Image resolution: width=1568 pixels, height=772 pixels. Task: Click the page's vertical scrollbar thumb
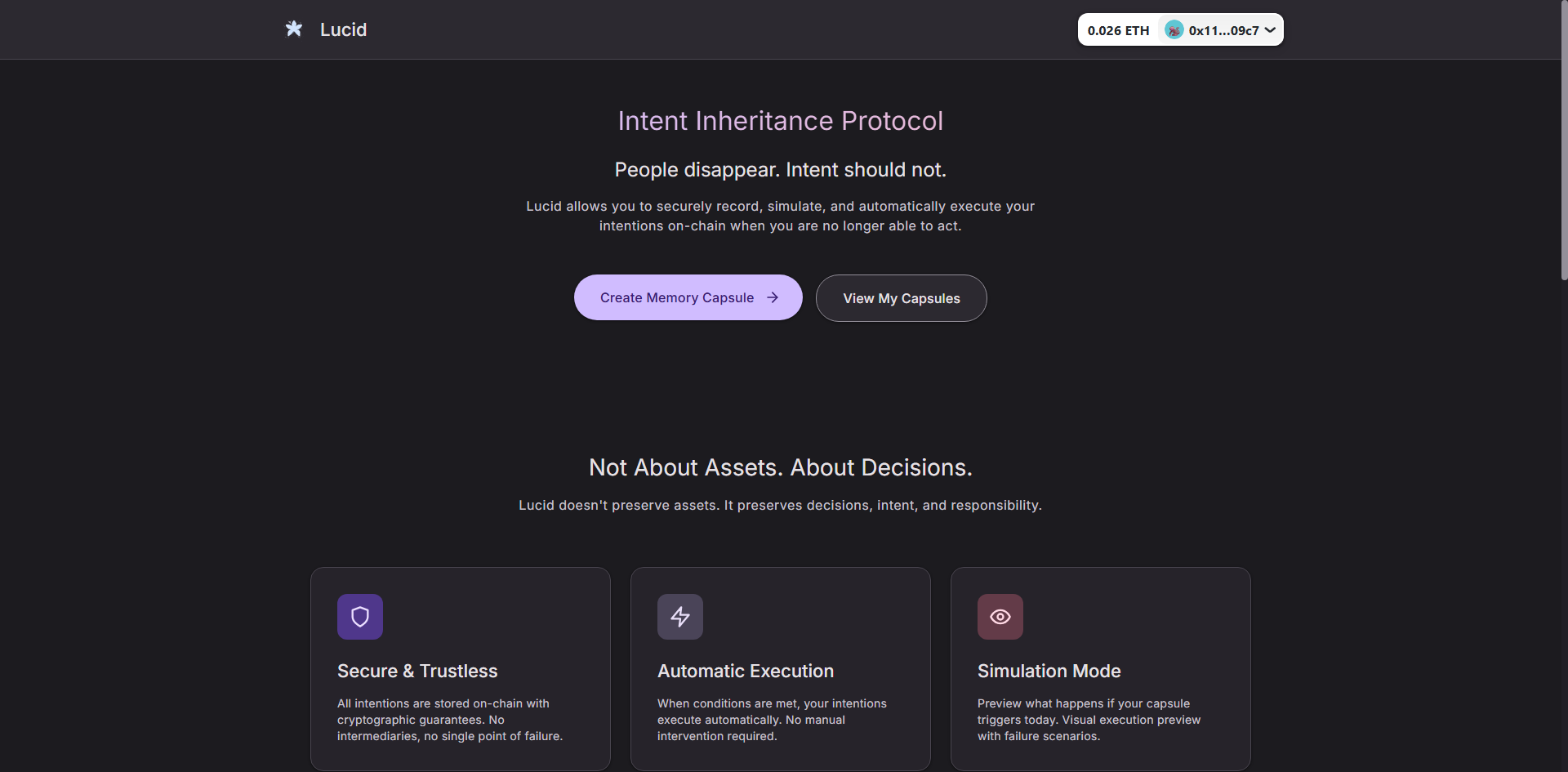[1563, 139]
